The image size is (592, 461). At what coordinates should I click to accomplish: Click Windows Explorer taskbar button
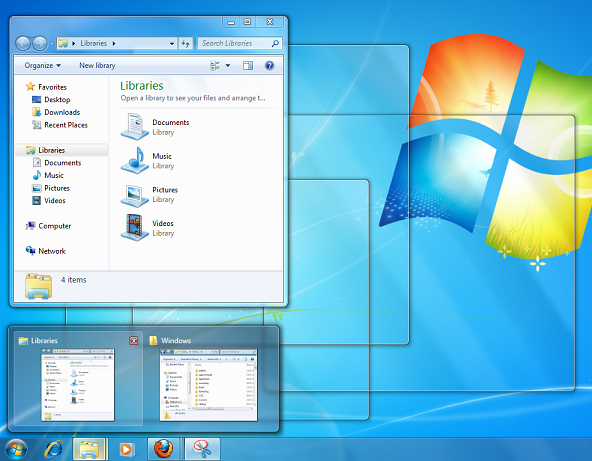pos(89,449)
